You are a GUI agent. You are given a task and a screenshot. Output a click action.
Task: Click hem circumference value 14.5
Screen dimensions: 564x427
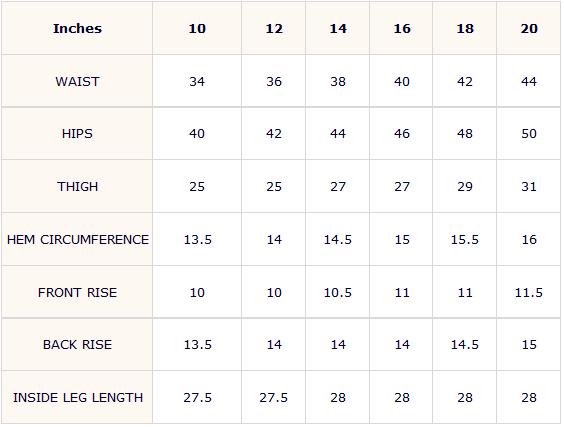coord(338,239)
